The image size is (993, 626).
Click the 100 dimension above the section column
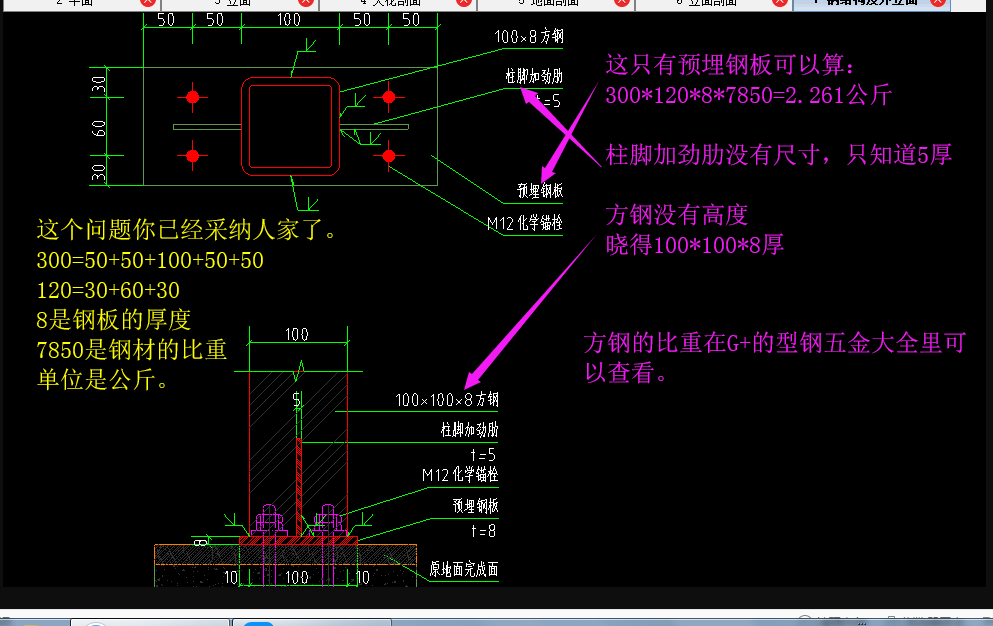(x=296, y=334)
